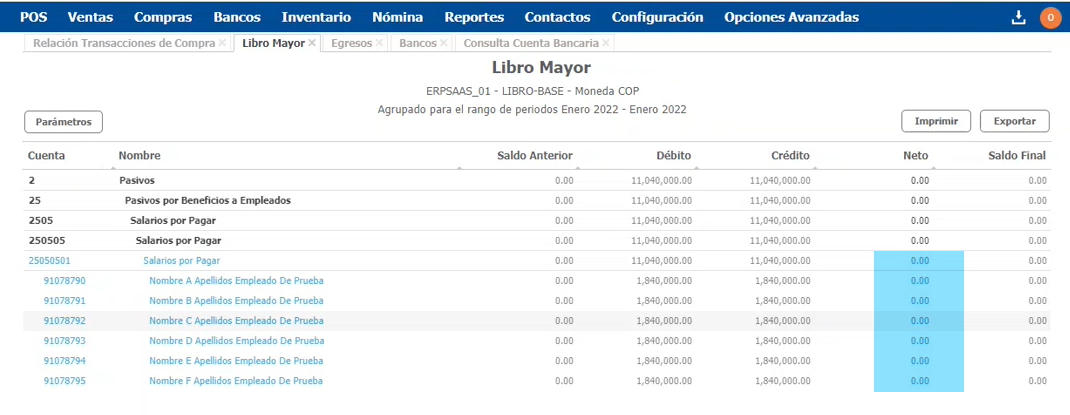The width and height of the screenshot is (1070, 415).
Task: Close the Consulta Cuenta Bancaria tab
Action: [x=606, y=43]
